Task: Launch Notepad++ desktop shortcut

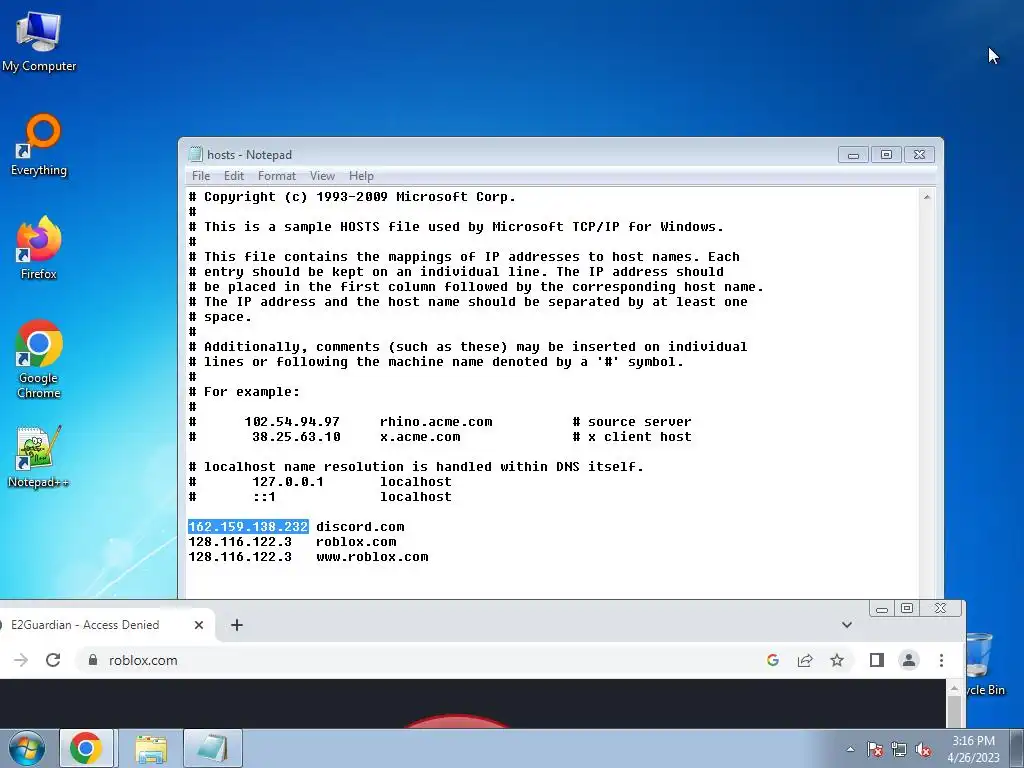Action: (x=38, y=456)
